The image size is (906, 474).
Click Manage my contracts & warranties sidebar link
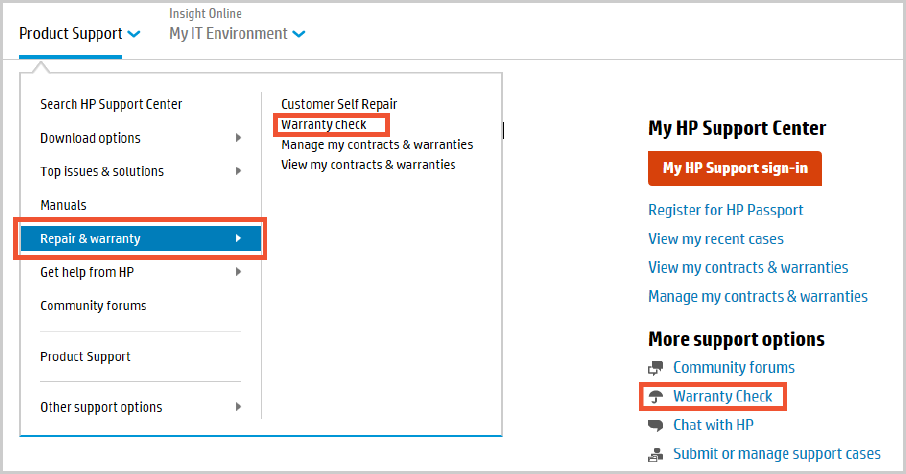(x=757, y=296)
